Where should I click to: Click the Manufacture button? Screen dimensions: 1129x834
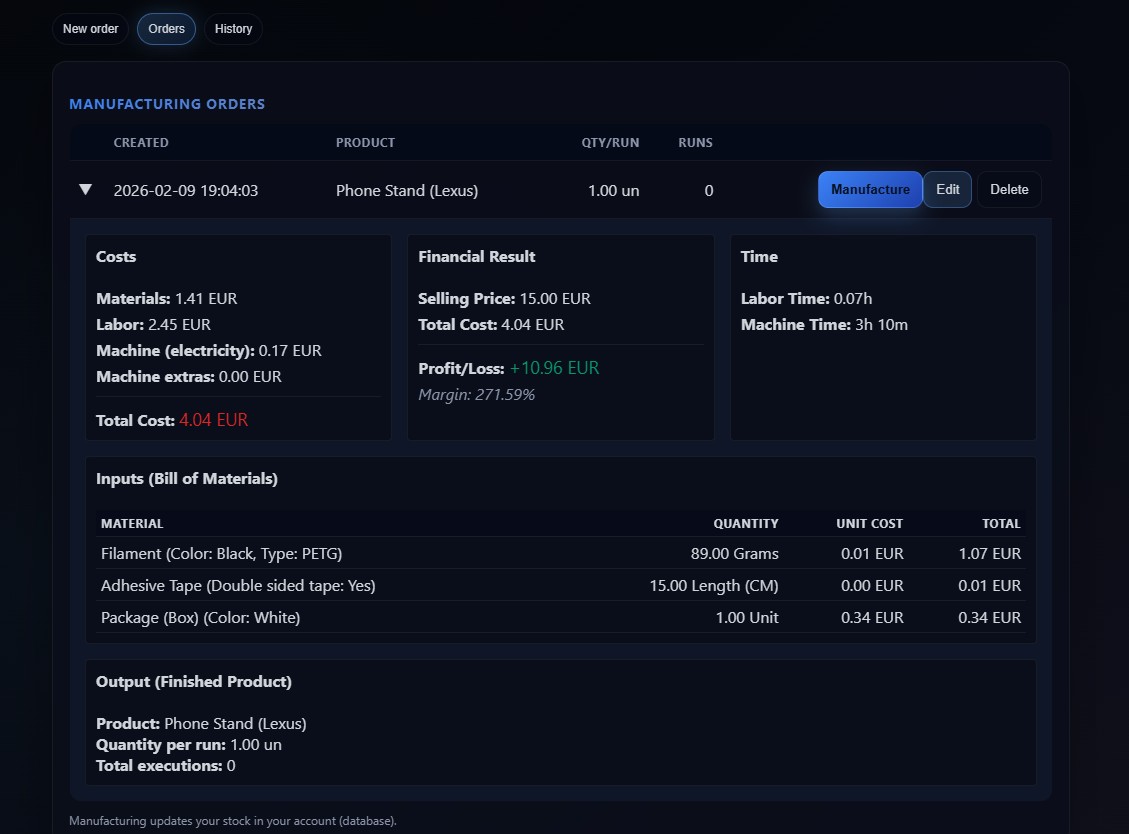click(870, 190)
